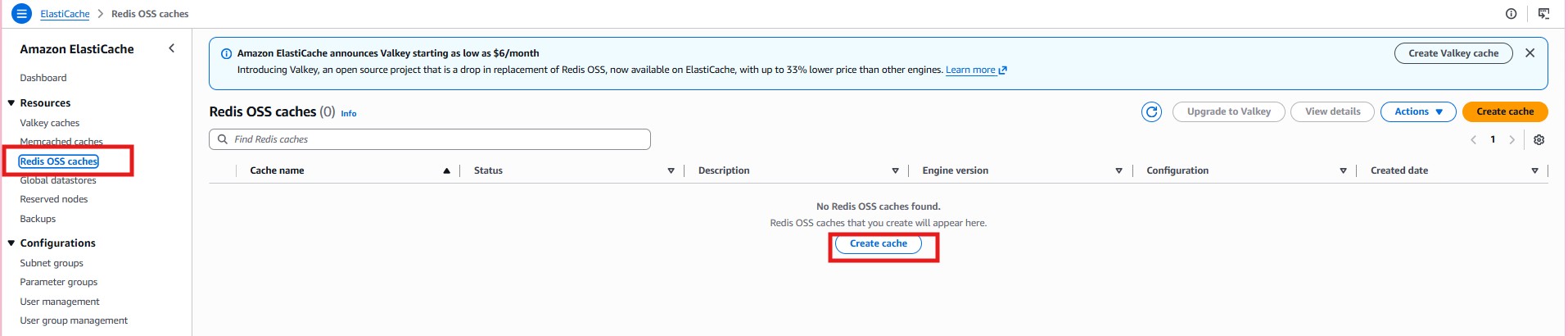Open the CloudShell icon at top right
This screenshot has width=1568, height=336.
1543,14
